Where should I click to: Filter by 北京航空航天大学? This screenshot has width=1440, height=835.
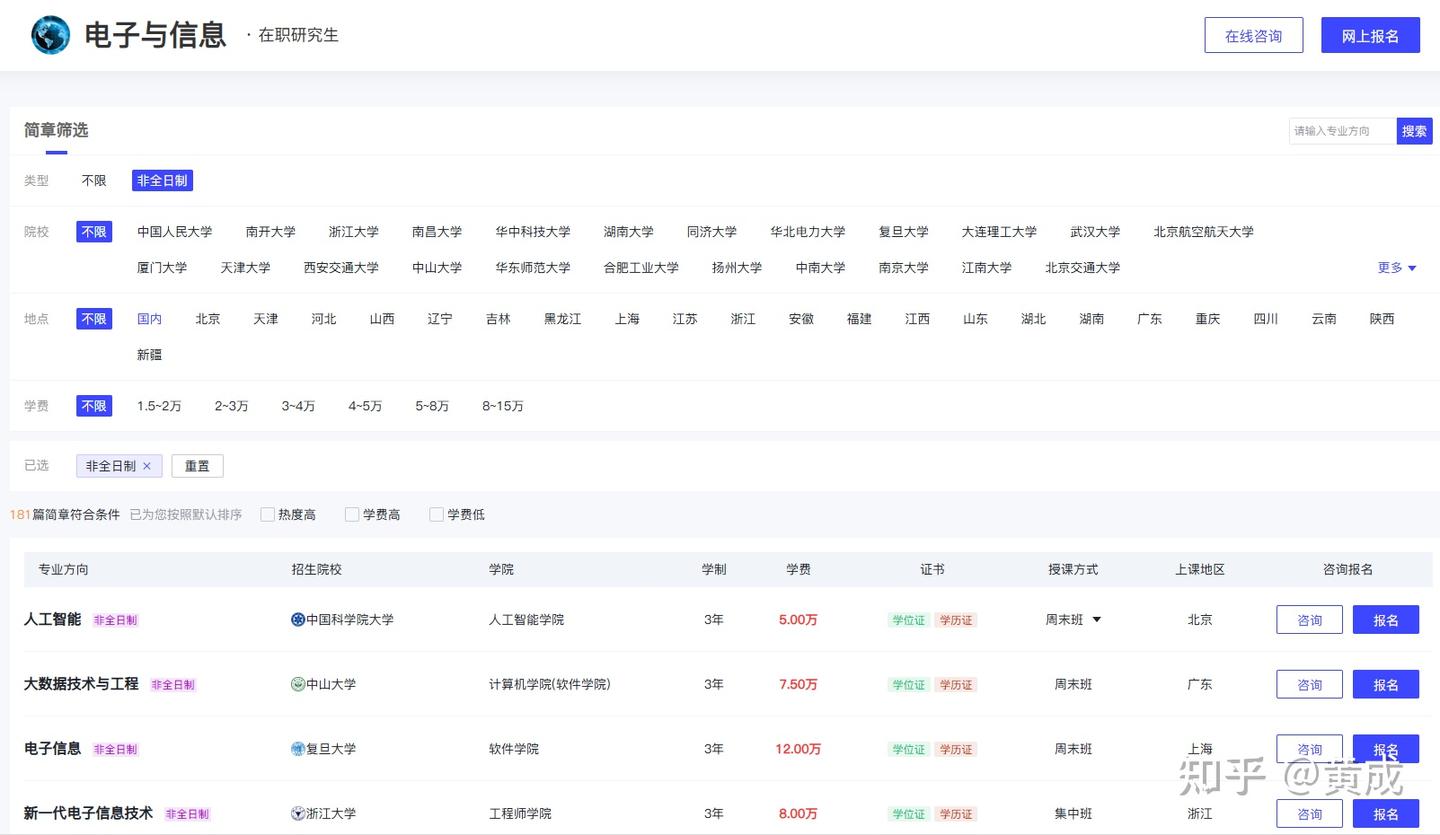[1203, 232]
